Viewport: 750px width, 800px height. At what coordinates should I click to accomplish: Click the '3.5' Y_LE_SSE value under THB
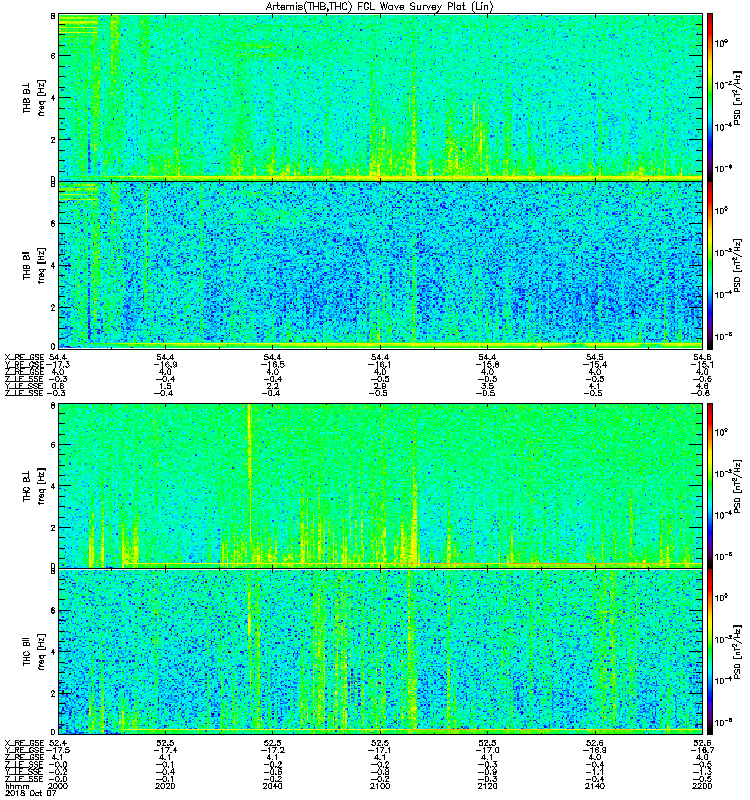[487, 386]
